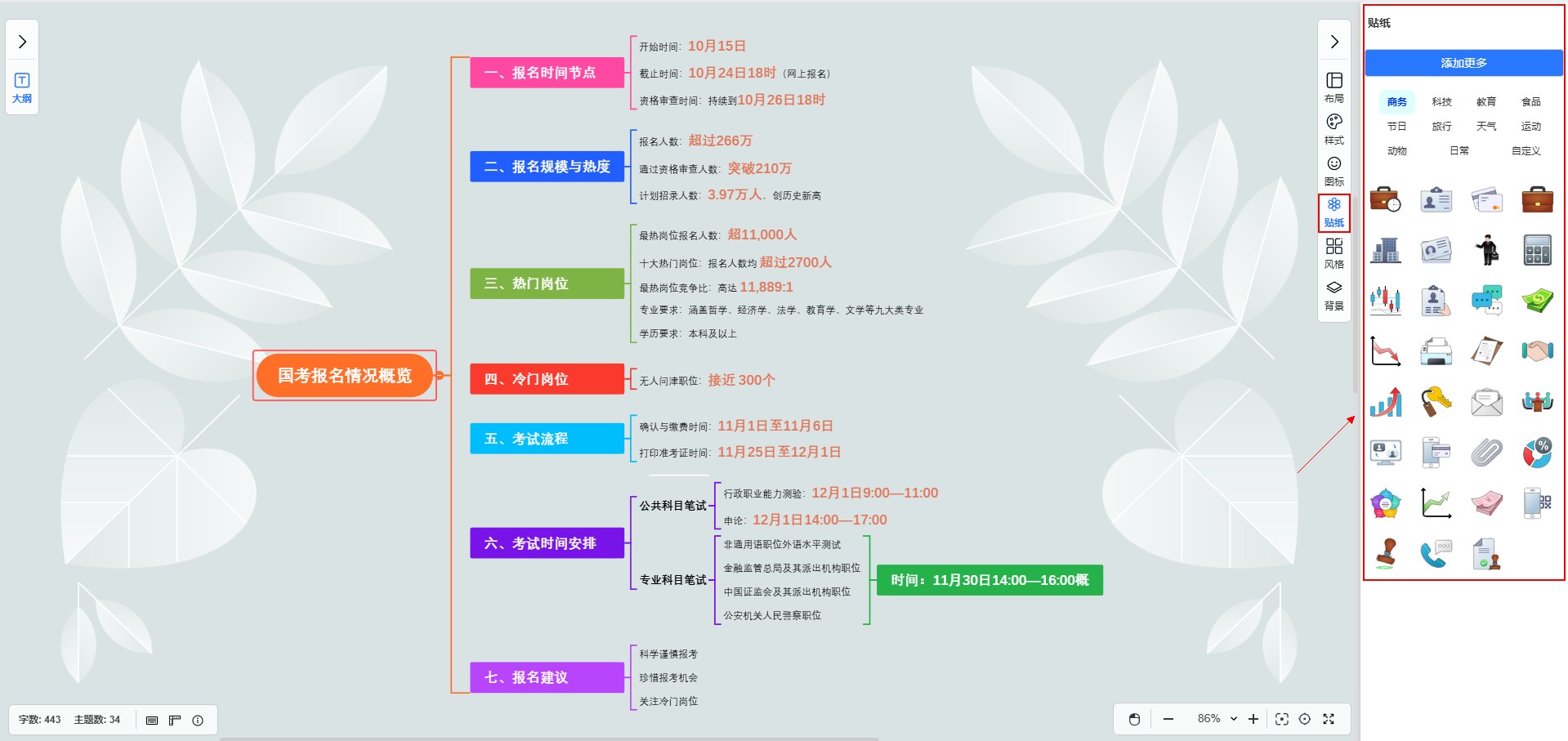Insert the golden key sticker
Viewport: 1568px width, 741px height.
1436,401
